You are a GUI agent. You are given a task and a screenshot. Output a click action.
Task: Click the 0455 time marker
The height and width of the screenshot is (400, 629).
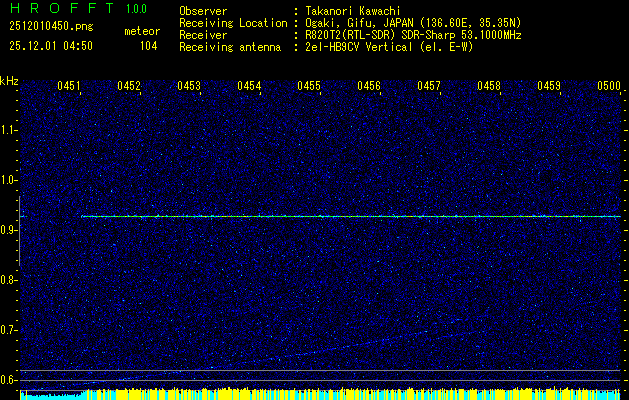click(309, 87)
